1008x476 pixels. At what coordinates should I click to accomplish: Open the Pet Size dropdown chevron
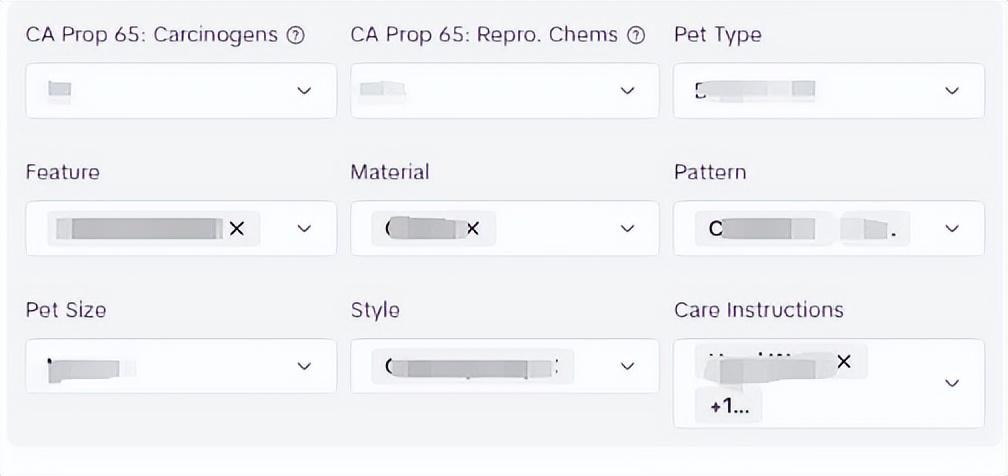pos(304,366)
